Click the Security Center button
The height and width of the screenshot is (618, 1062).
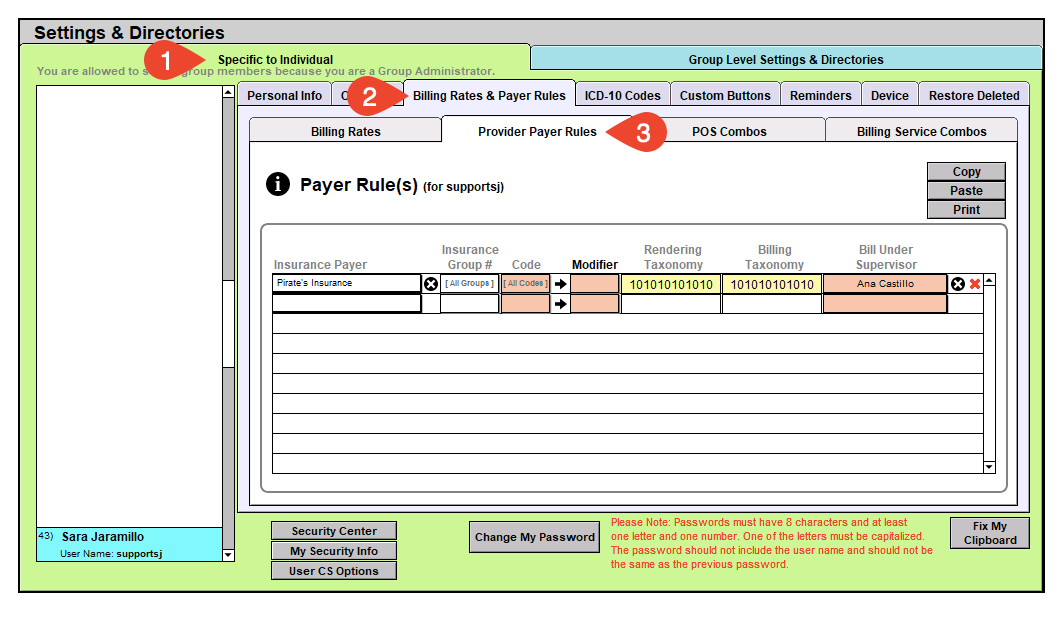pos(334,531)
